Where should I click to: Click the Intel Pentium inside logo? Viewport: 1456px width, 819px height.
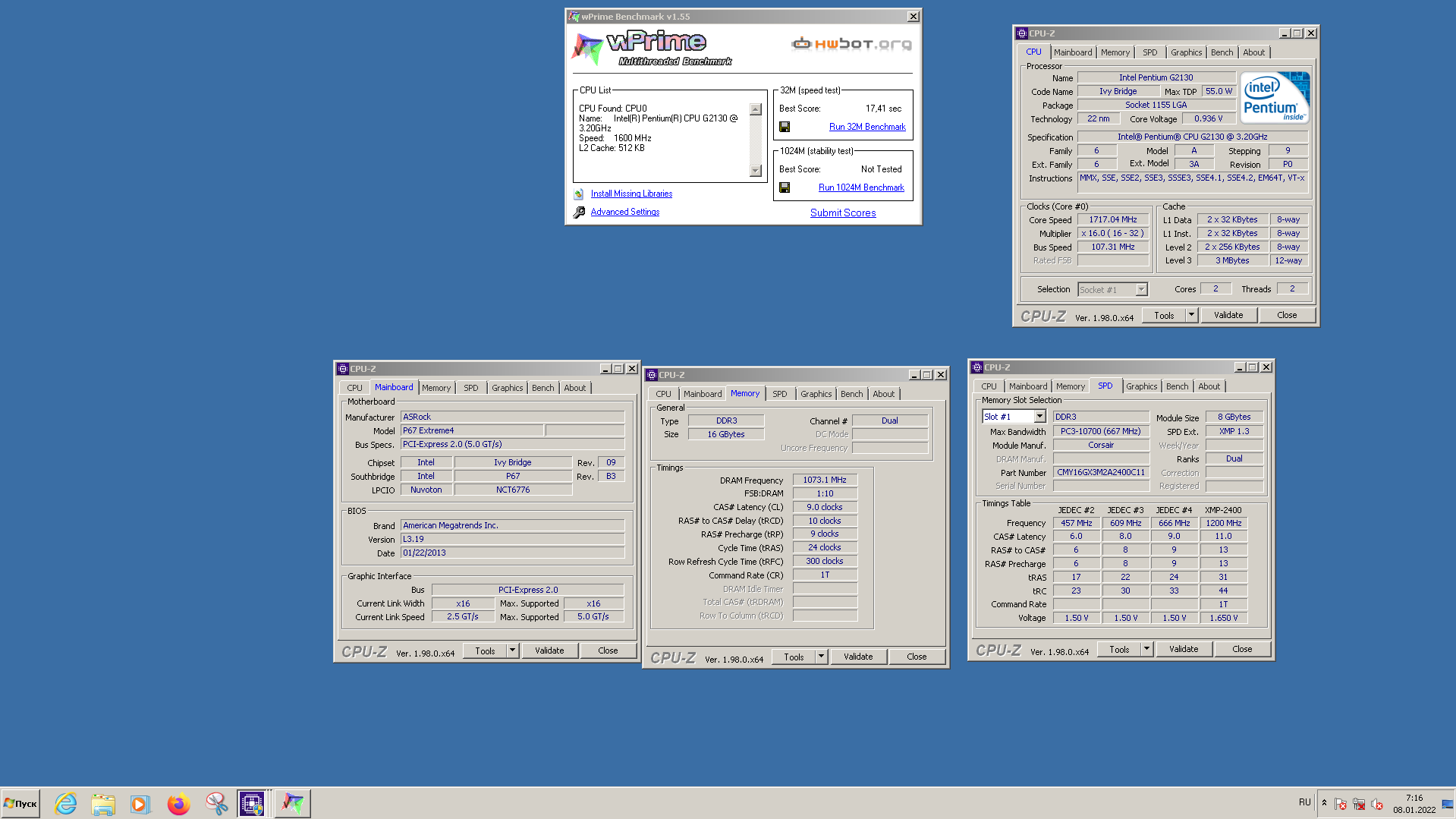click(x=1275, y=98)
